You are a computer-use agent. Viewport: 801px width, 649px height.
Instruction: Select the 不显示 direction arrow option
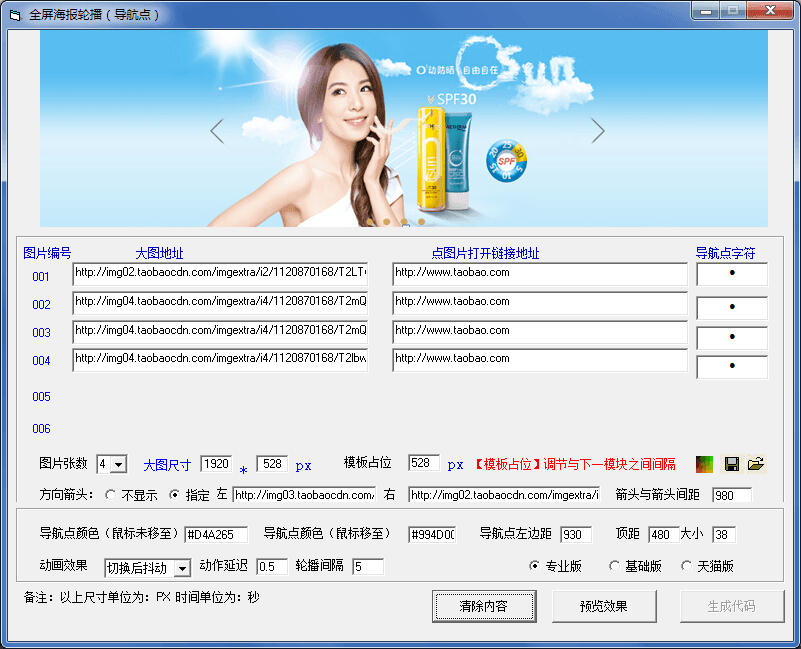(111, 495)
